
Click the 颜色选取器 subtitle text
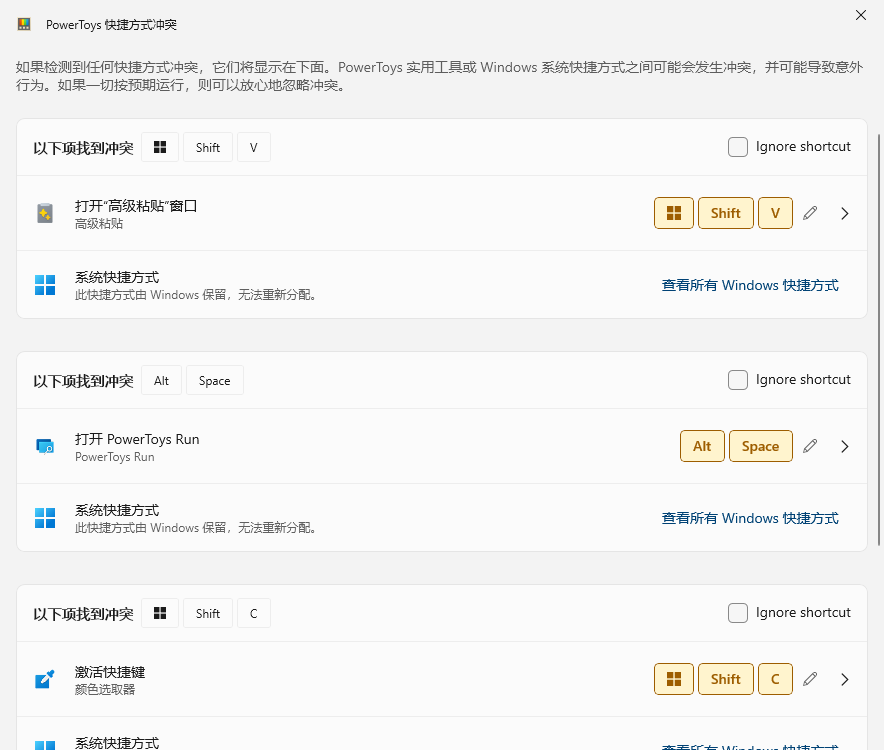[x=105, y=690]
